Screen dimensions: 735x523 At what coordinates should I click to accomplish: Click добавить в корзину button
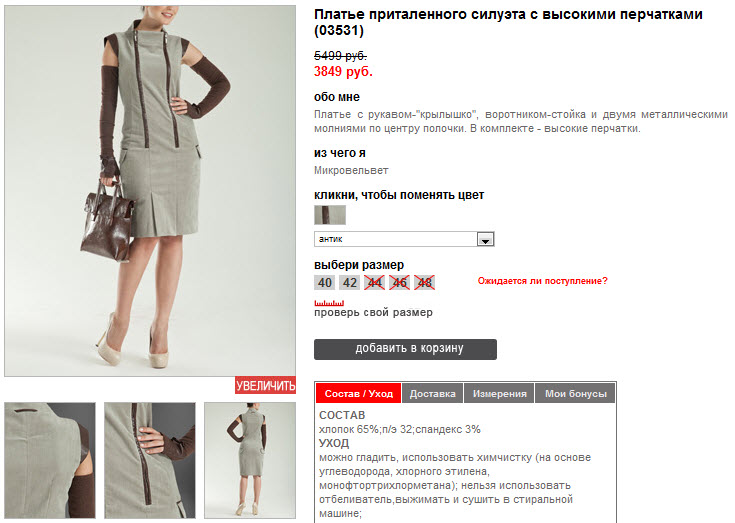click(x=405, y=349)
